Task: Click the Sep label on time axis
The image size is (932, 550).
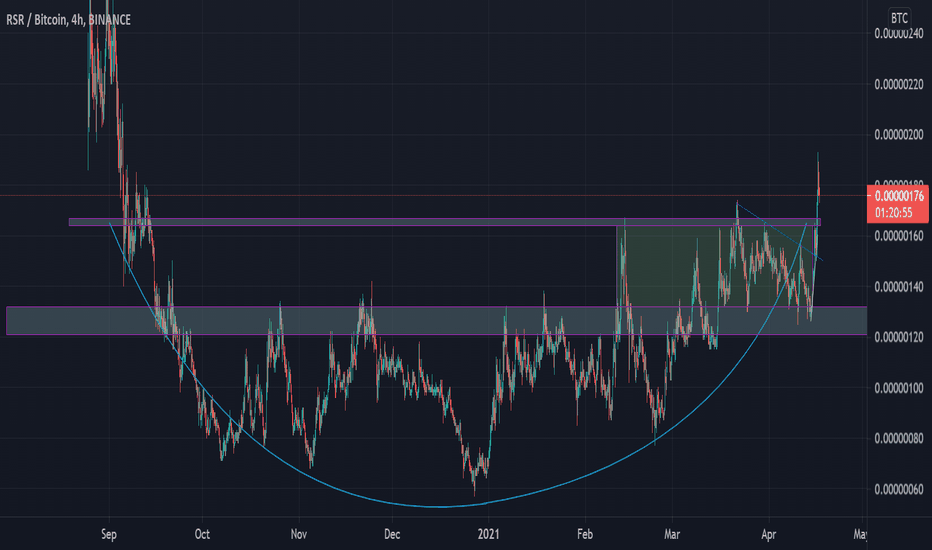Action: click(109, 534)
